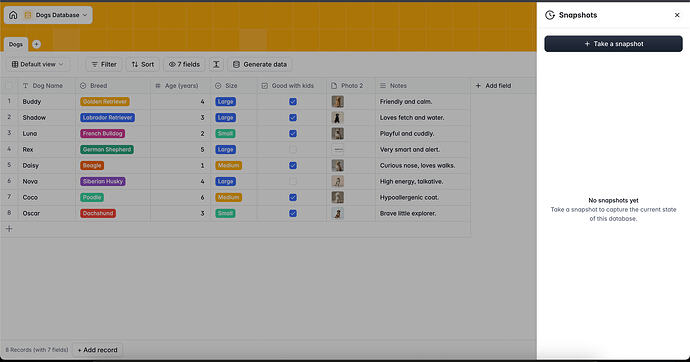The image size is (690, 362).
Task: Open Coco's photo thumbnail
Action: (x=338, y=197)
